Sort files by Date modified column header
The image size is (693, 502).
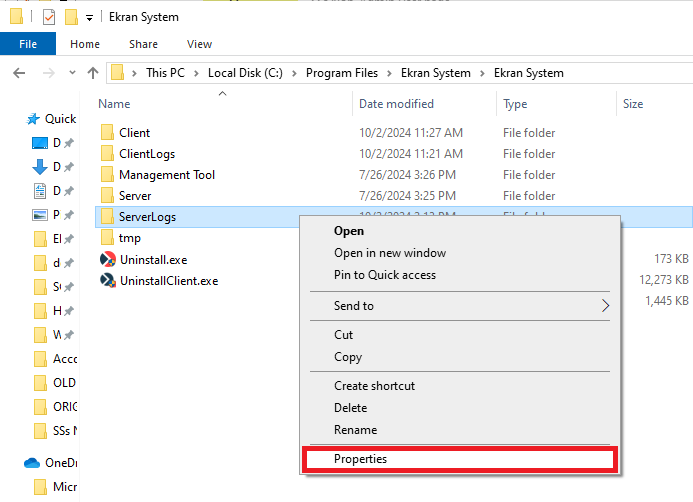click(397, 104)
